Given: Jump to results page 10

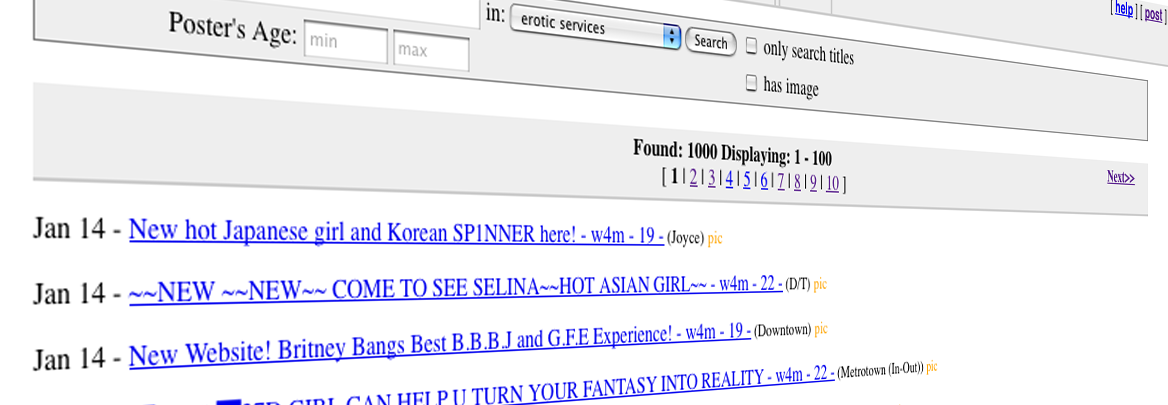Looking at the screenshot, I should coord(832,183).
